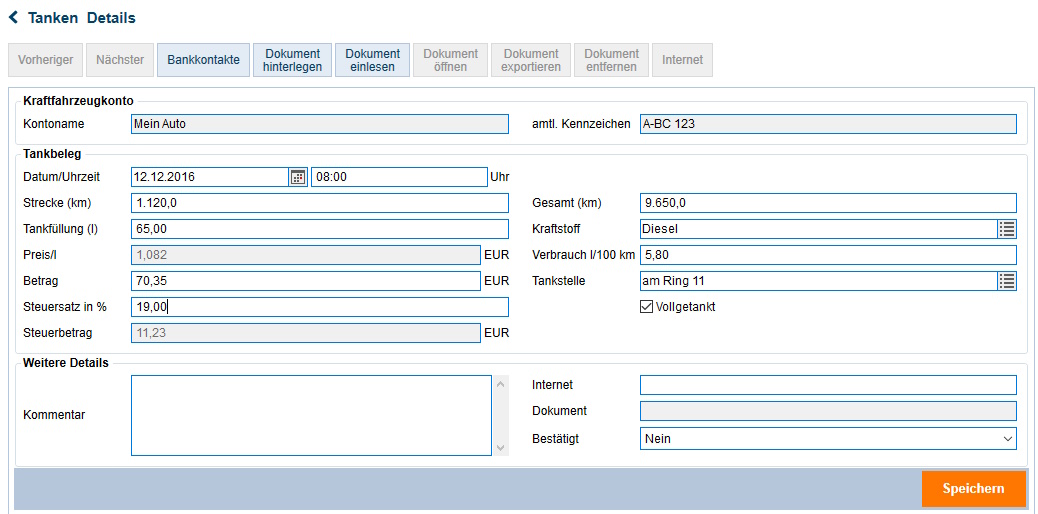Click the Kraftstoff field showing Diesel

pos(819,229)
